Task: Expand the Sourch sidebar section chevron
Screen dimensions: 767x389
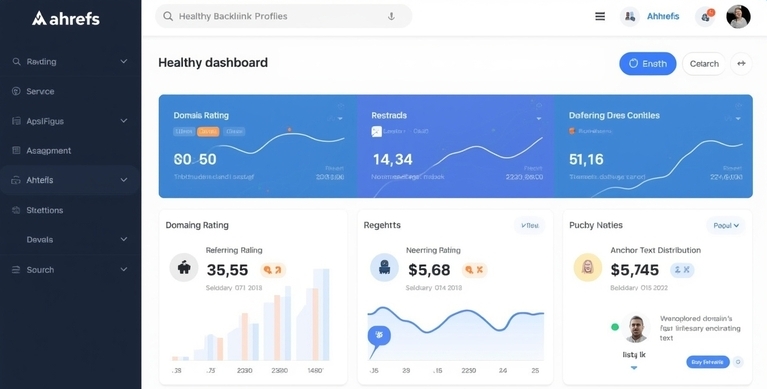Action: click(124, 270)
